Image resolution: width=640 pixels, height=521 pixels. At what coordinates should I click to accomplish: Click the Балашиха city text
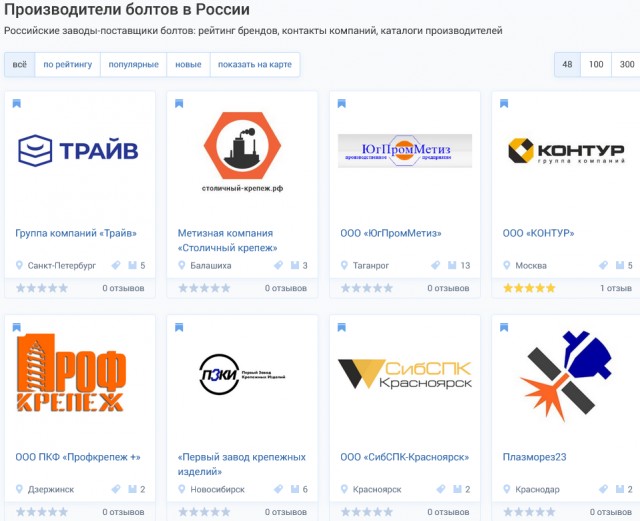211,266
